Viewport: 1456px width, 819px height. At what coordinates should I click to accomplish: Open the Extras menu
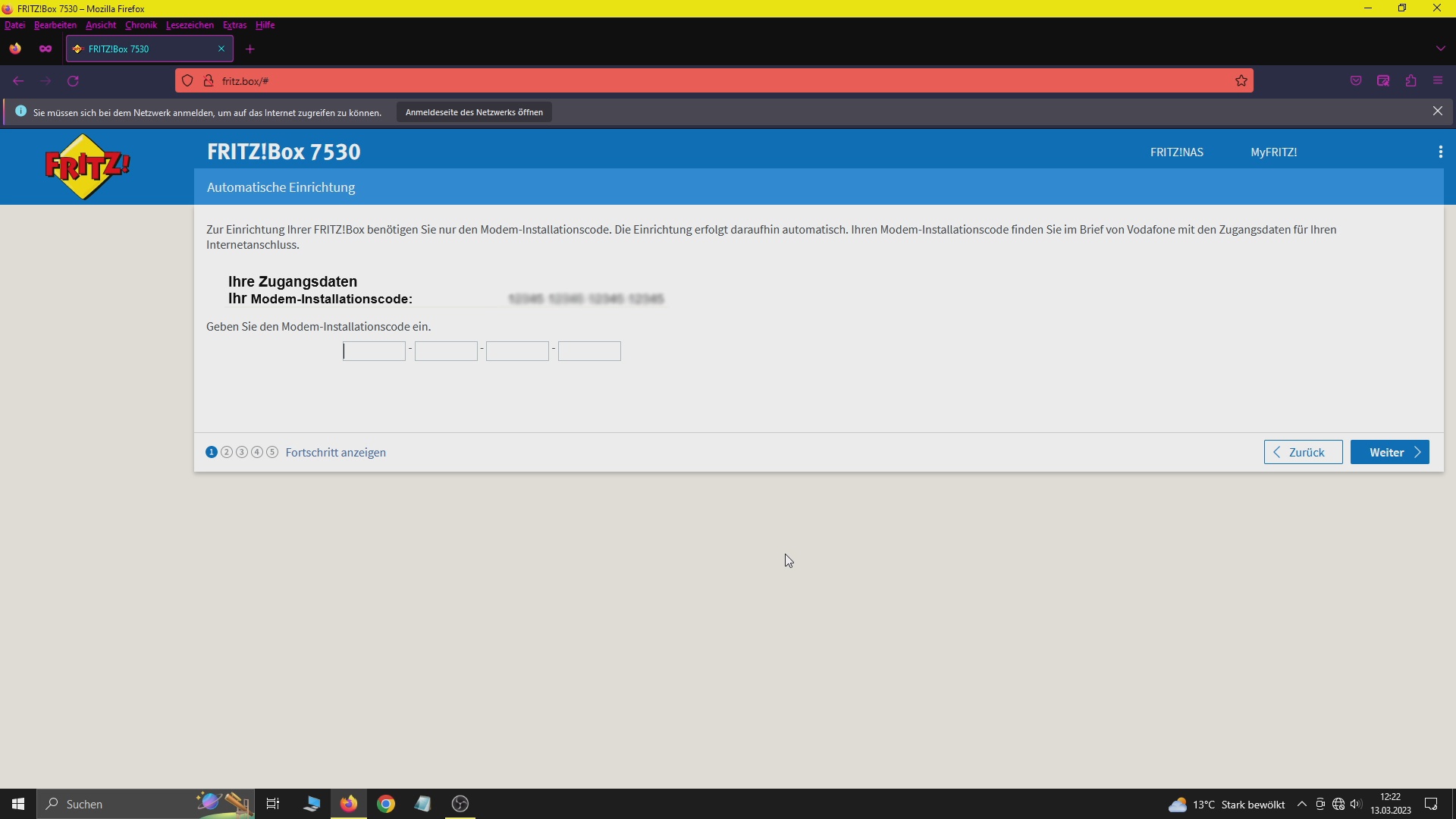tap(234, 25)
